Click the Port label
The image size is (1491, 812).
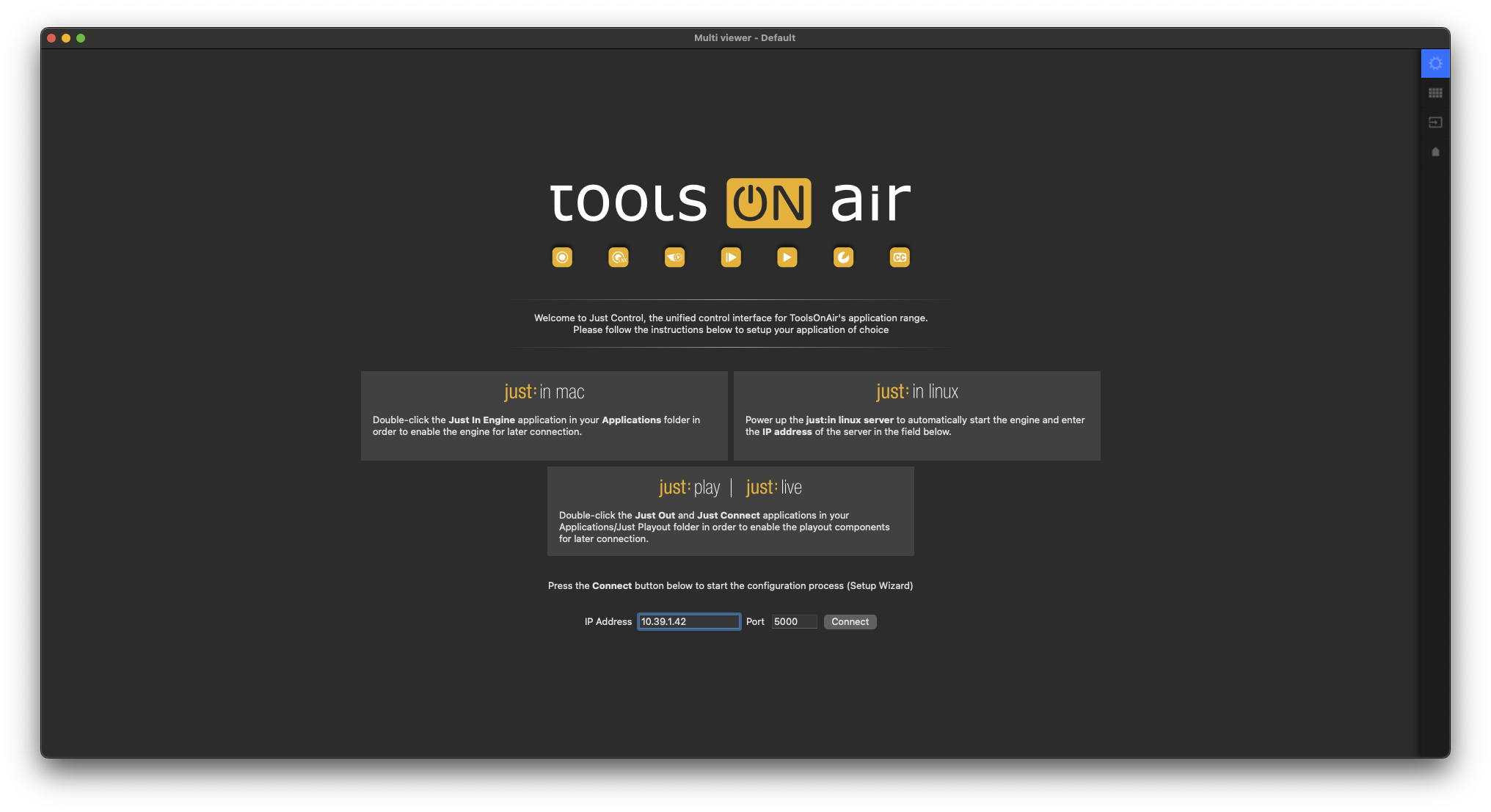[x=755, y=622]
